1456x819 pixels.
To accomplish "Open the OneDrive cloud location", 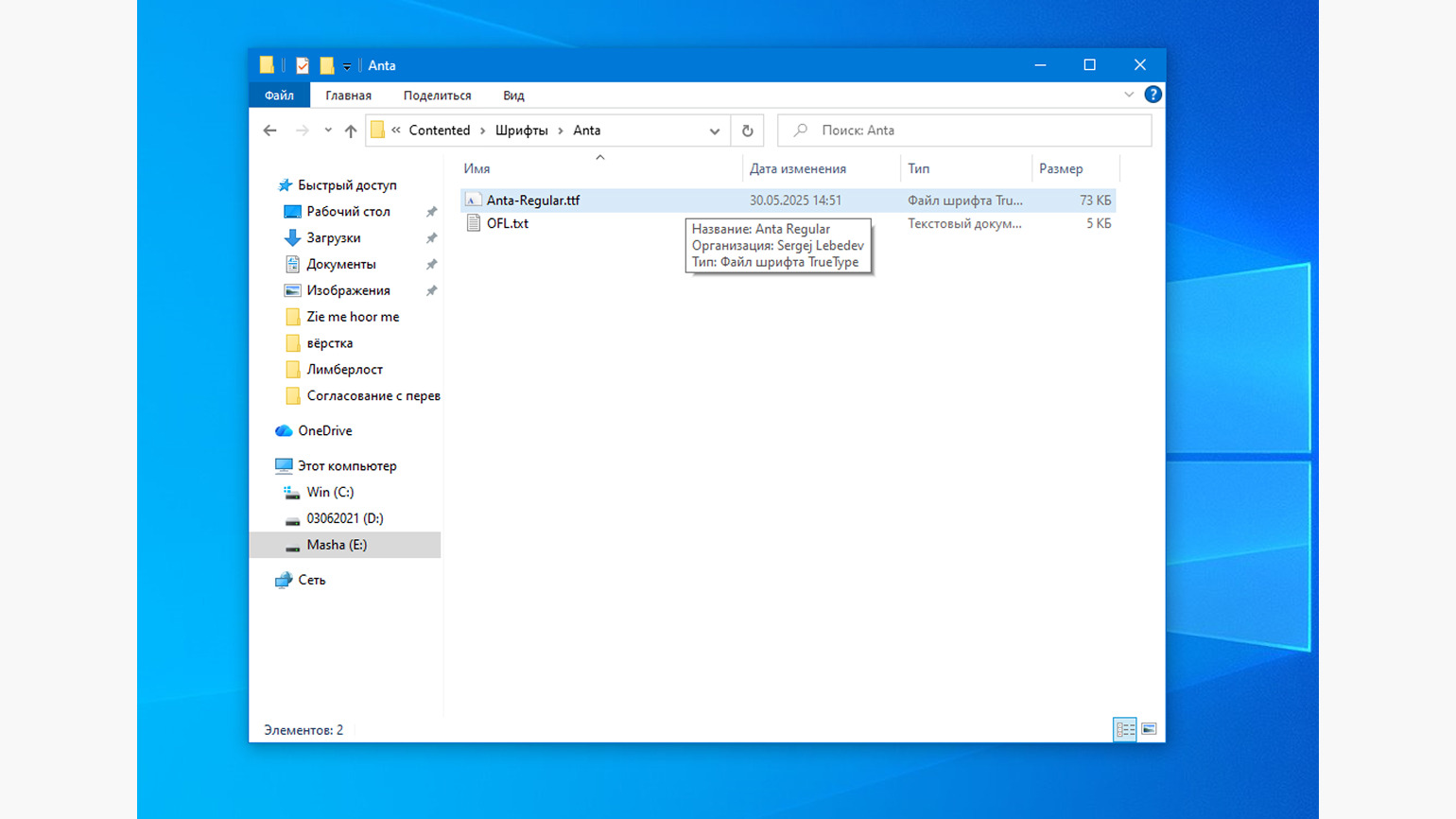I will coord(324,430).
